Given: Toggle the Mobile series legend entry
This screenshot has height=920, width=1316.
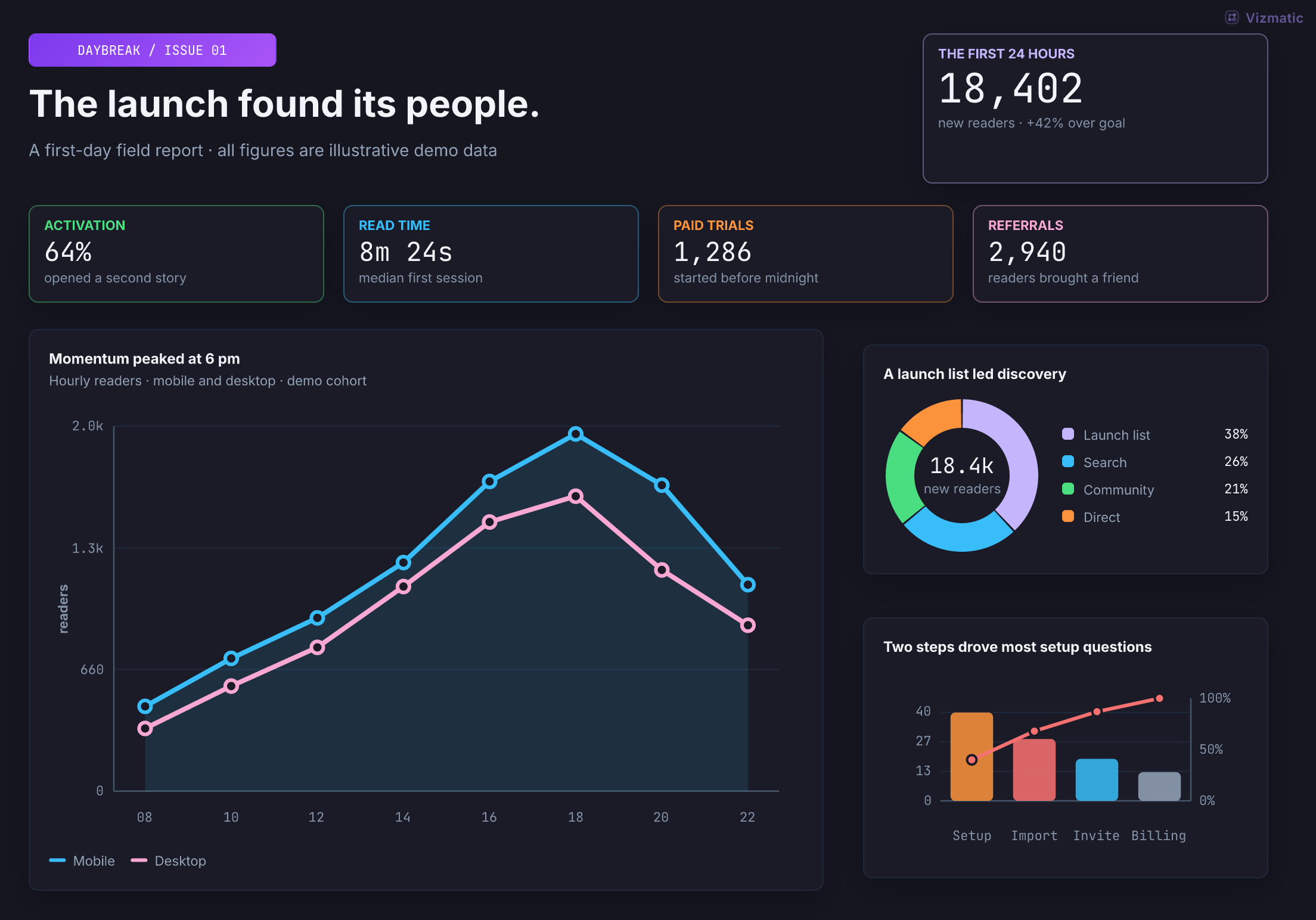Looking at the screenshot, I should 82,860.
